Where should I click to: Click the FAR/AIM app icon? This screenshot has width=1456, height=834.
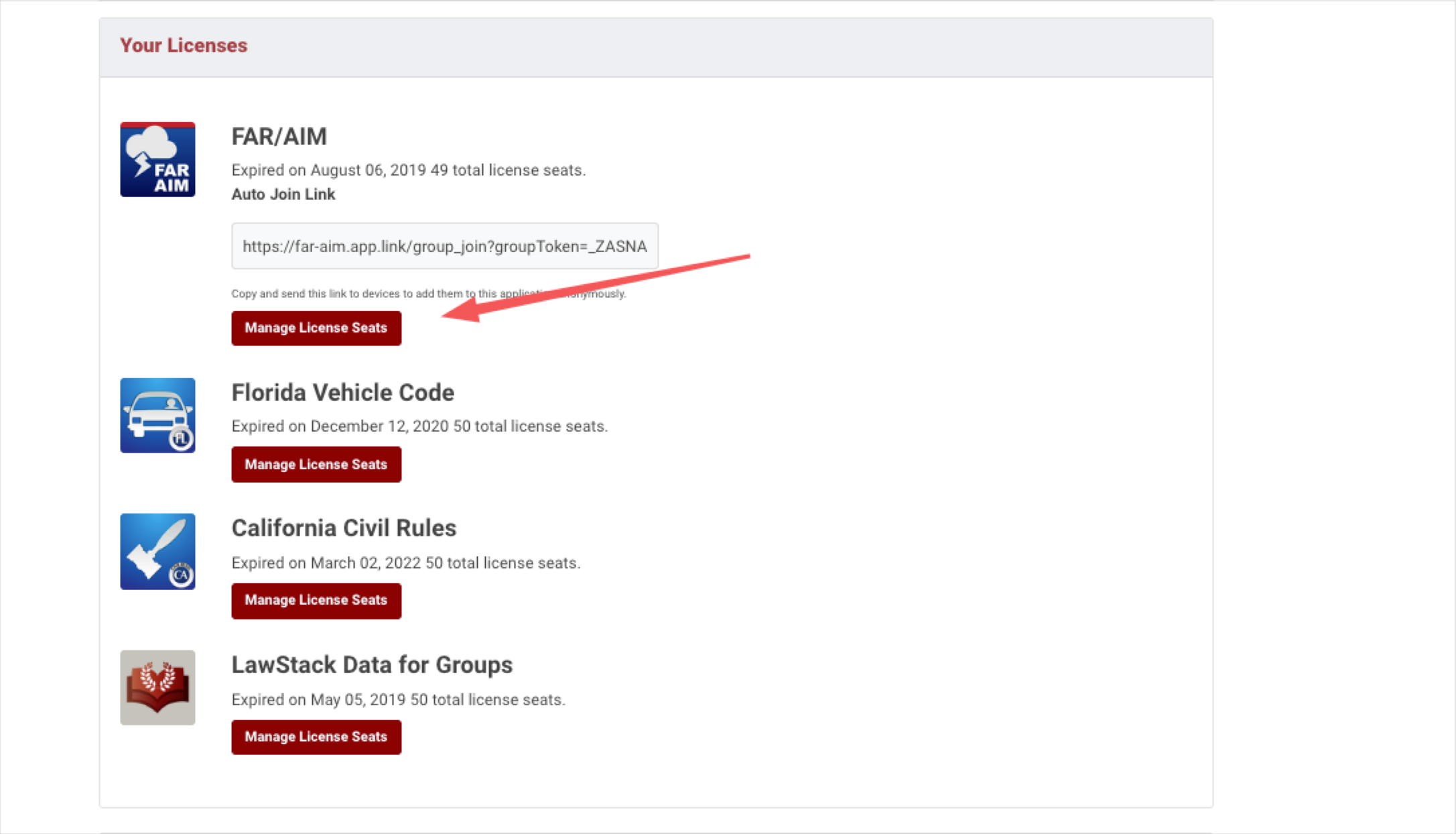(157, 160)
